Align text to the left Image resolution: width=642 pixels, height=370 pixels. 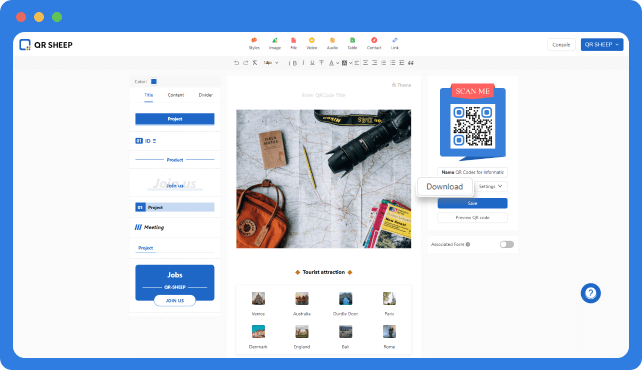(357, 63)
